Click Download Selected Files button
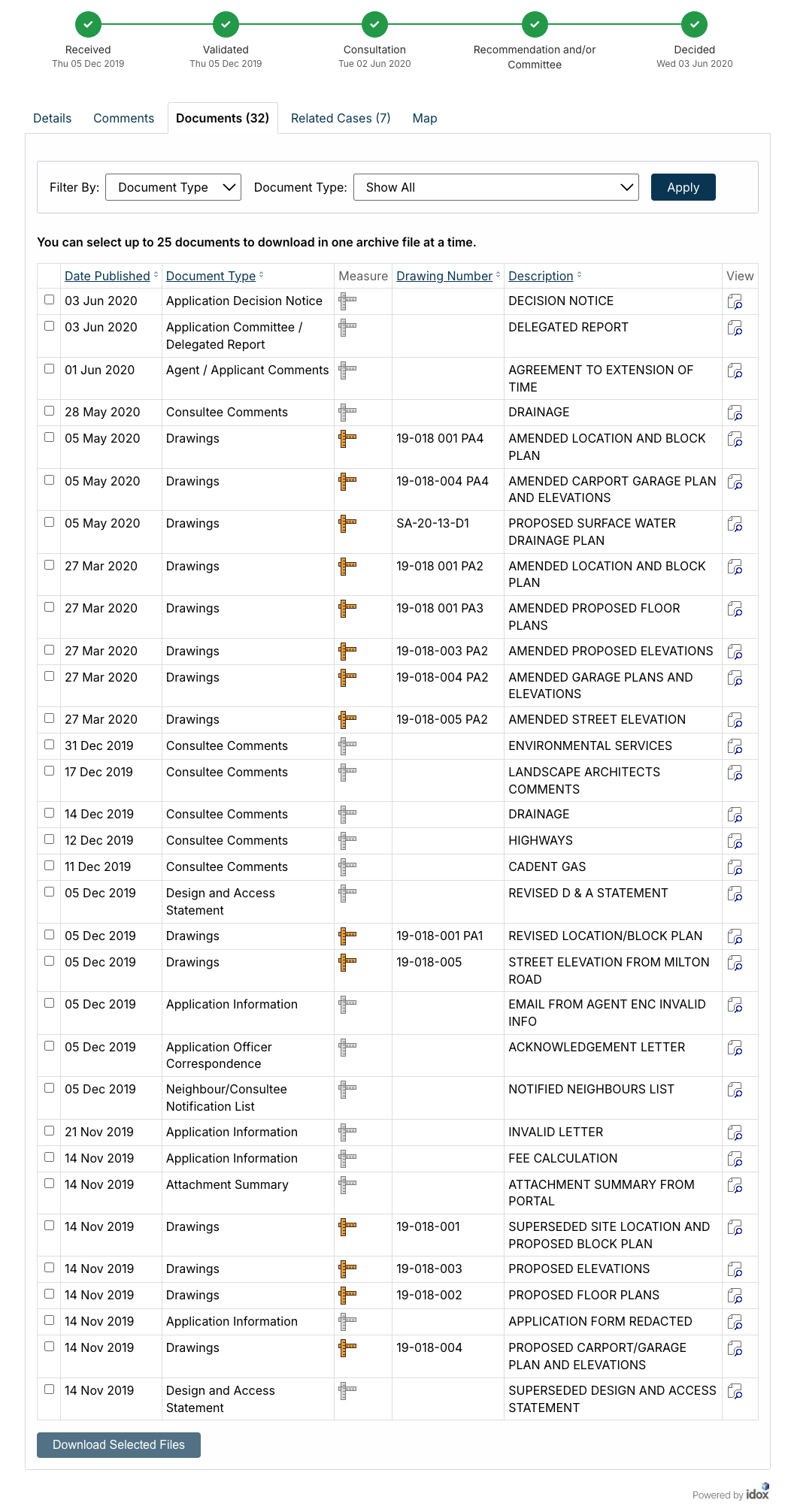 point(119,1444)
